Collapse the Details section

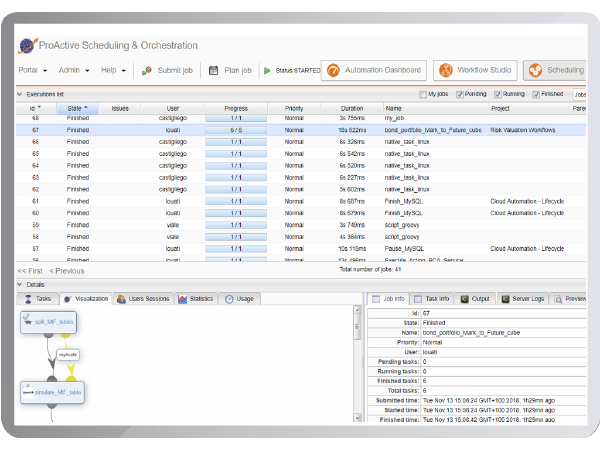click(20, 284)
